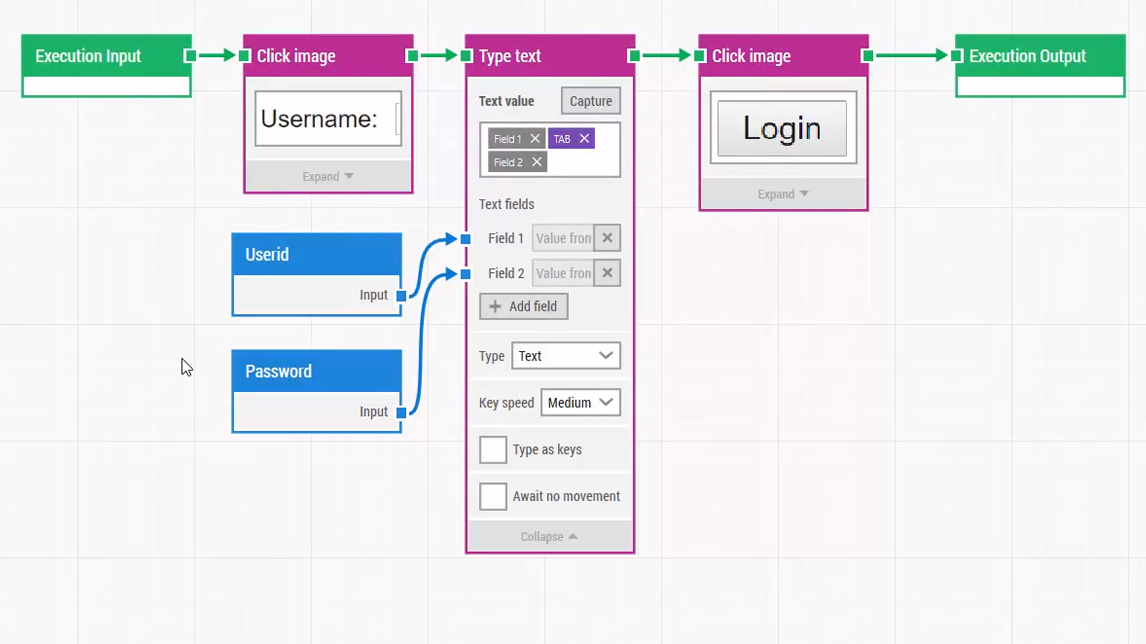Click the green output port of the Login node
This screenshot has height=644, width=1146.
(866, 56)
